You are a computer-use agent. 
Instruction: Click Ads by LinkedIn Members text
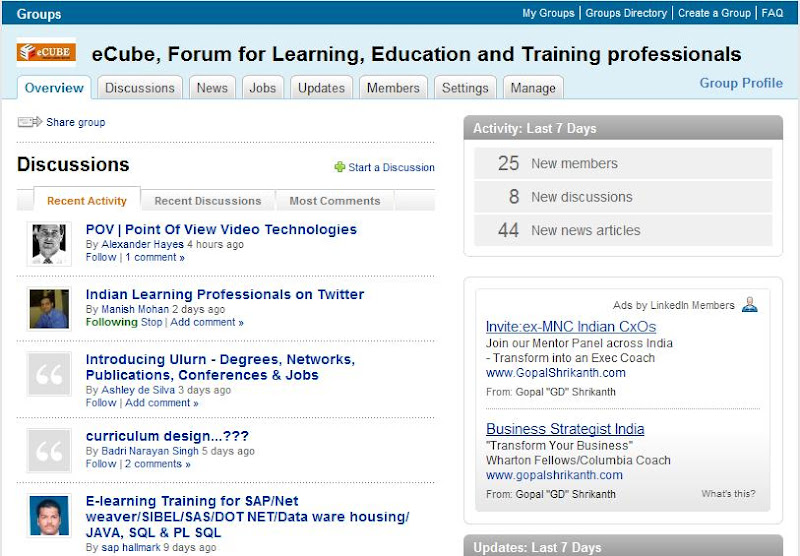click(673, 305)
